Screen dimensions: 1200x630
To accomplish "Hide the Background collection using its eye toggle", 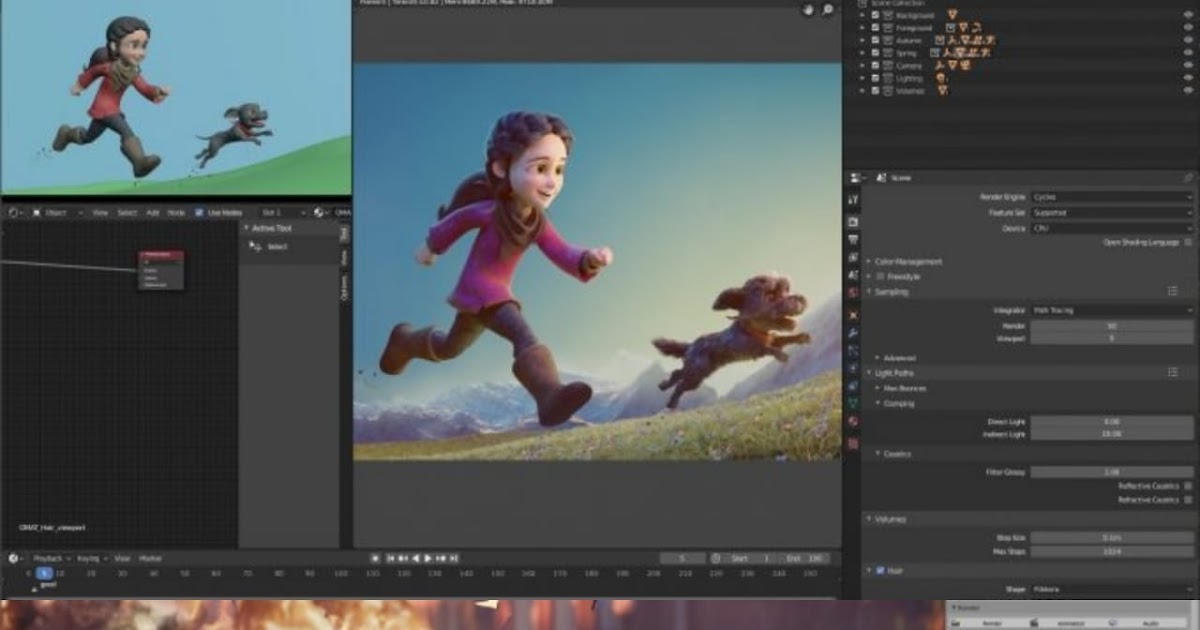I will click(x=1188, y=15).
